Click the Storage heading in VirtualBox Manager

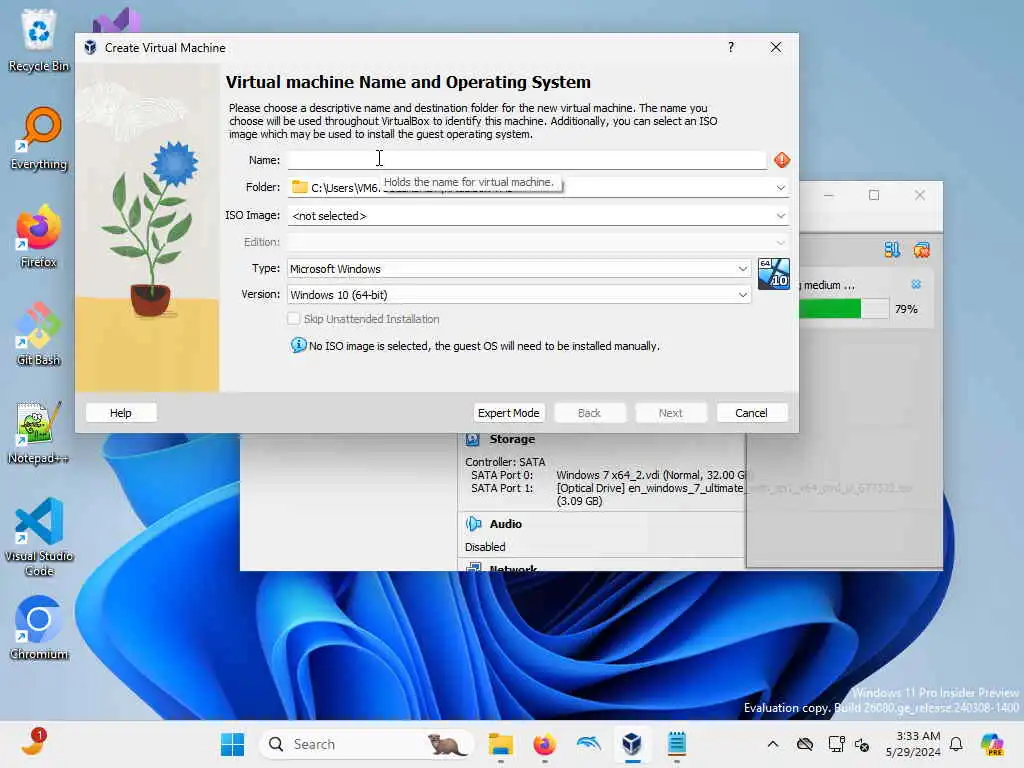pyautogui.click(x=512, y=439)
